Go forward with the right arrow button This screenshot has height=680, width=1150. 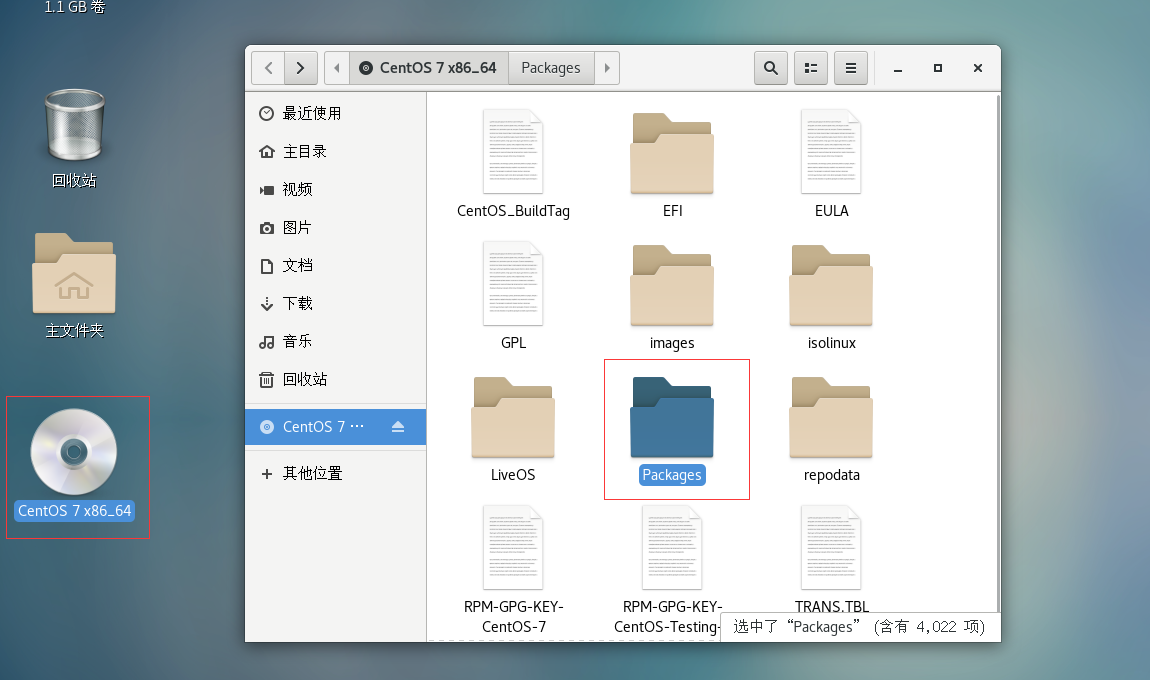(301, 68)
